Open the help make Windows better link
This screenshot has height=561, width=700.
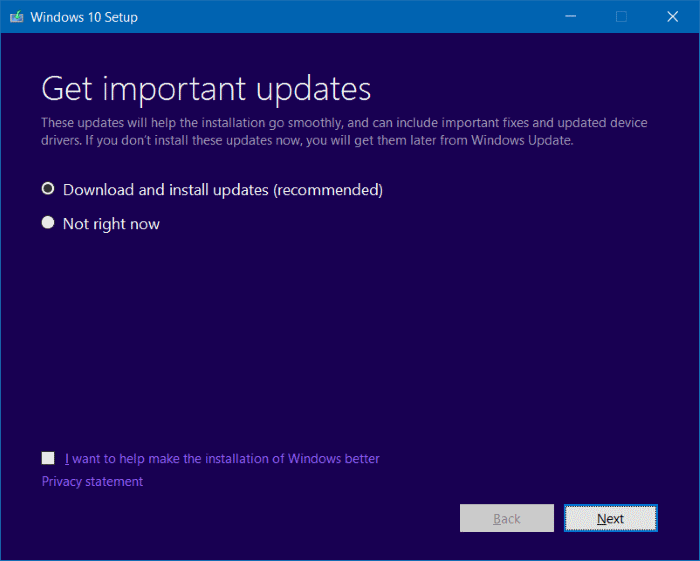pyautogui.click(x=222, y=458)
